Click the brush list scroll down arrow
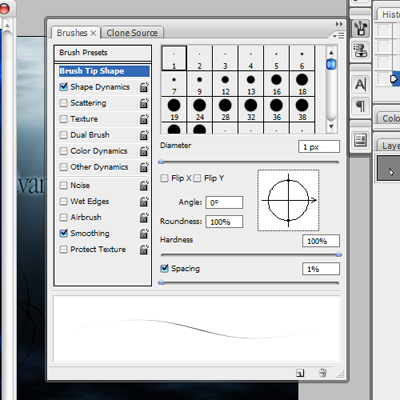Screen dimensions: 400x400 331,126
